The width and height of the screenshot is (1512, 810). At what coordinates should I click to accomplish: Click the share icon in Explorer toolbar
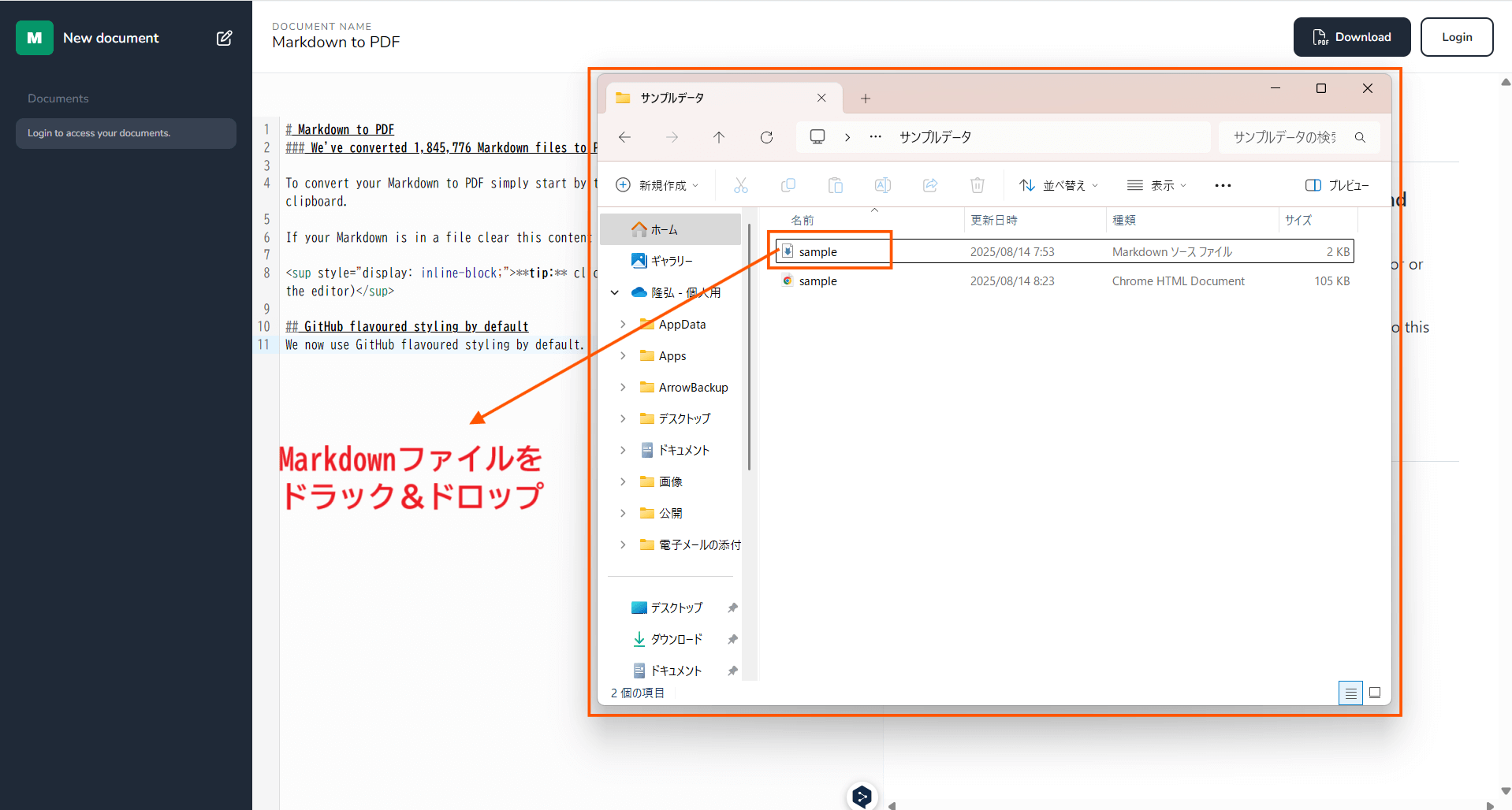click(930, 185)
